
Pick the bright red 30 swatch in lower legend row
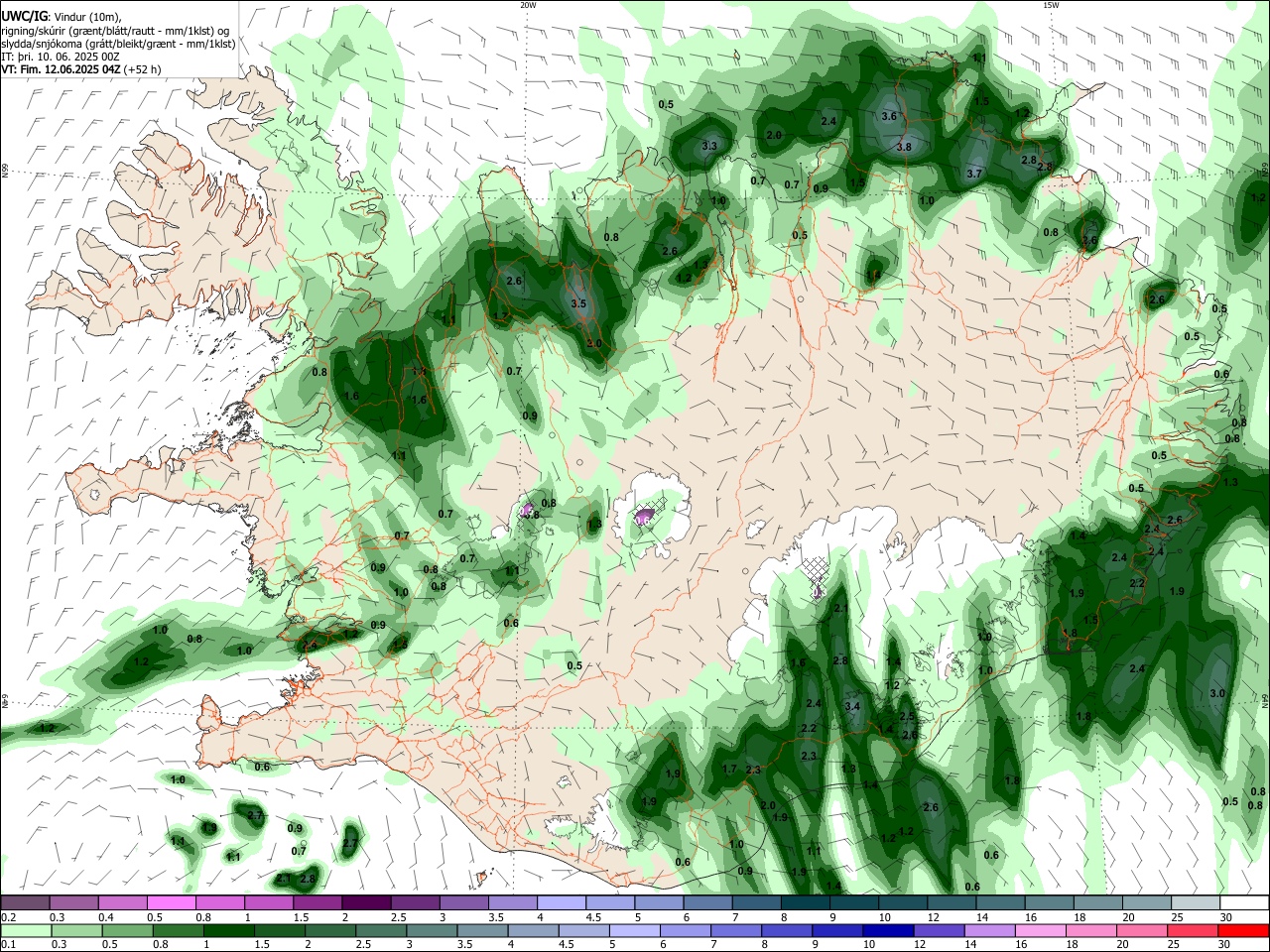1244,930
